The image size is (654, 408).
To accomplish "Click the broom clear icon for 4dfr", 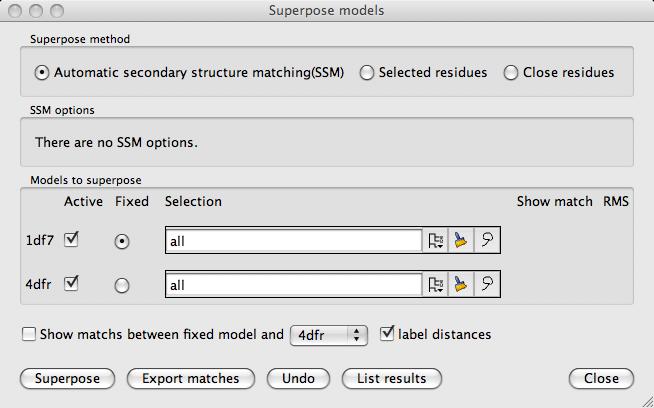I will [x=460, y=285].
